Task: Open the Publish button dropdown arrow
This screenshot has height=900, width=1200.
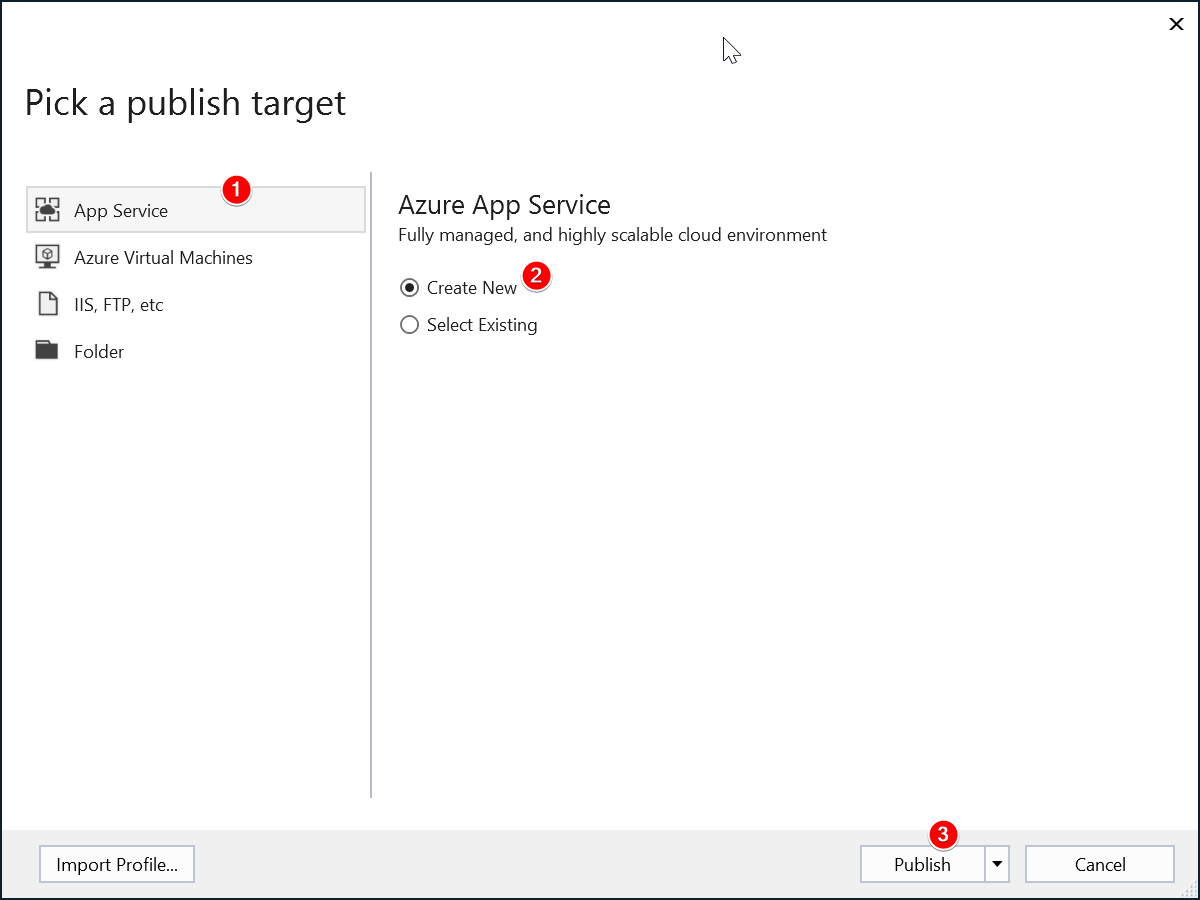Action: (997, 865)
